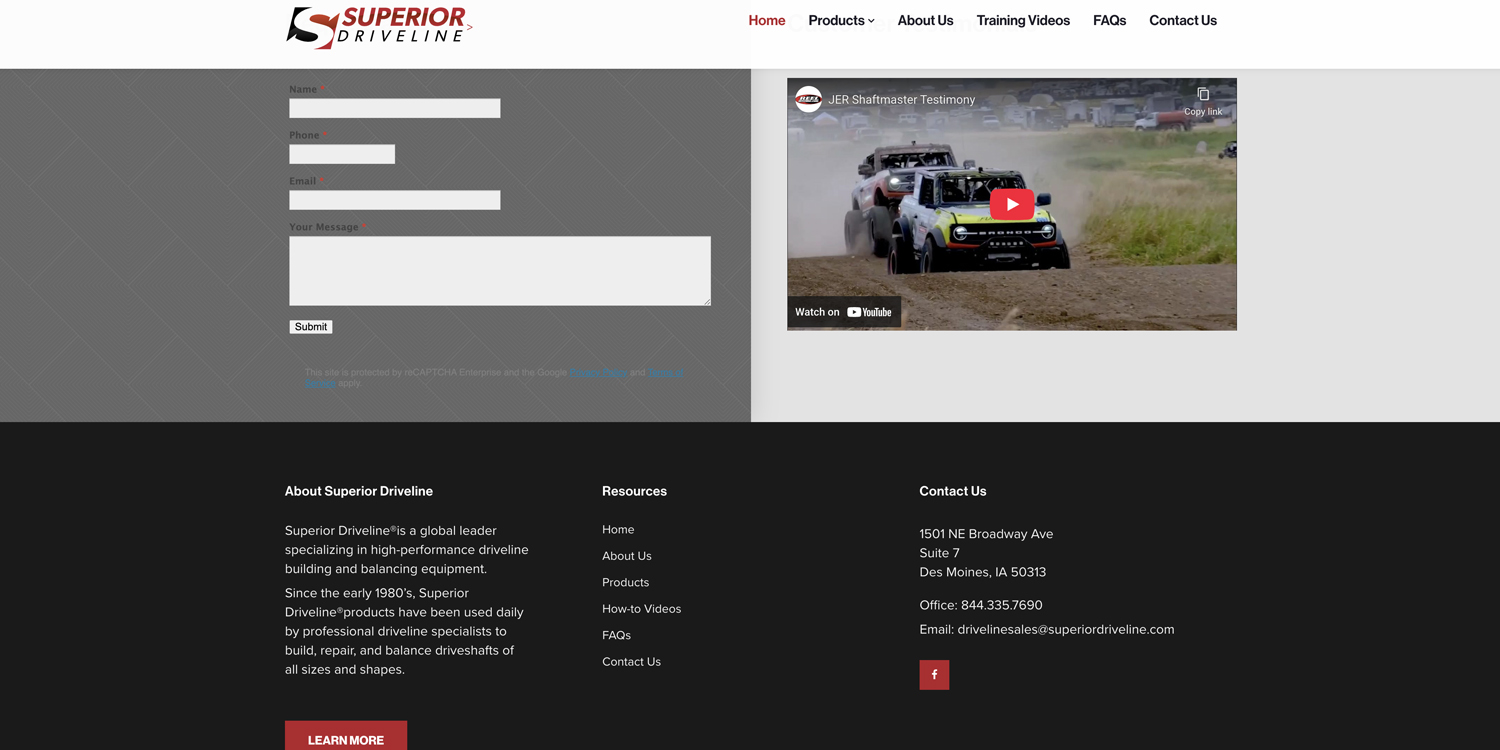Go to Training Videos in navigation
Image resolution: width=1500 pixels, height=750 pixels.
[1023, 20]
